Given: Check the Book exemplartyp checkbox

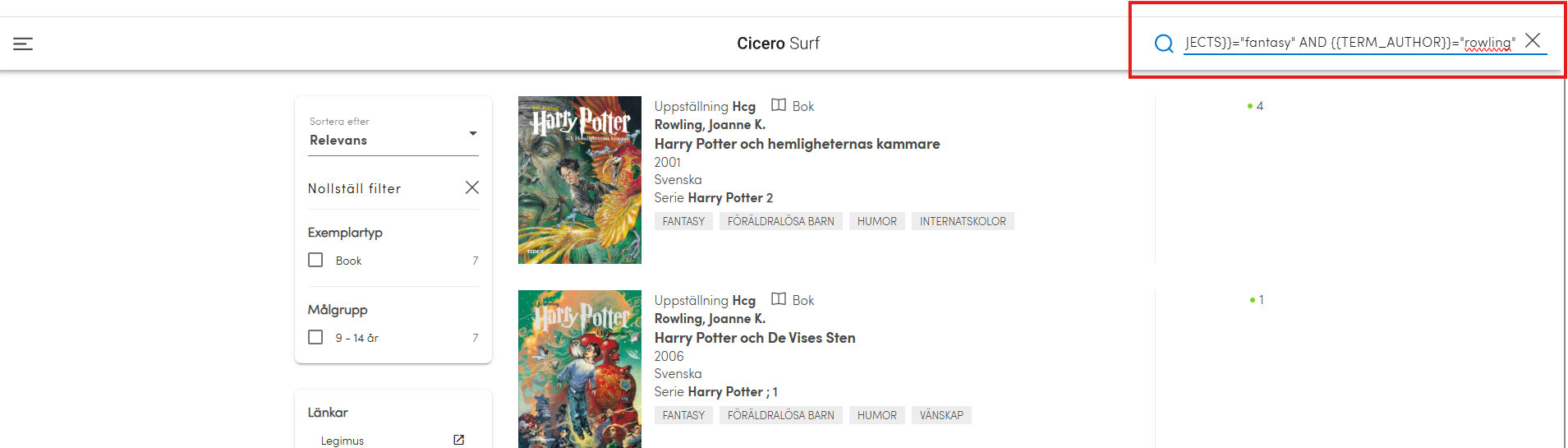Looking at the screenshot, I should pos(315,260).
